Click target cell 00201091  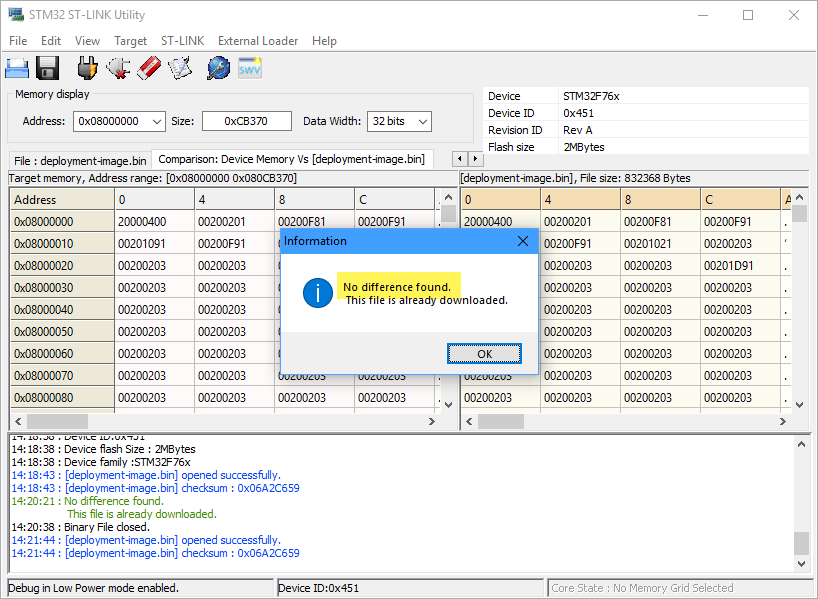pyautogui.click(x=154, y=244)
